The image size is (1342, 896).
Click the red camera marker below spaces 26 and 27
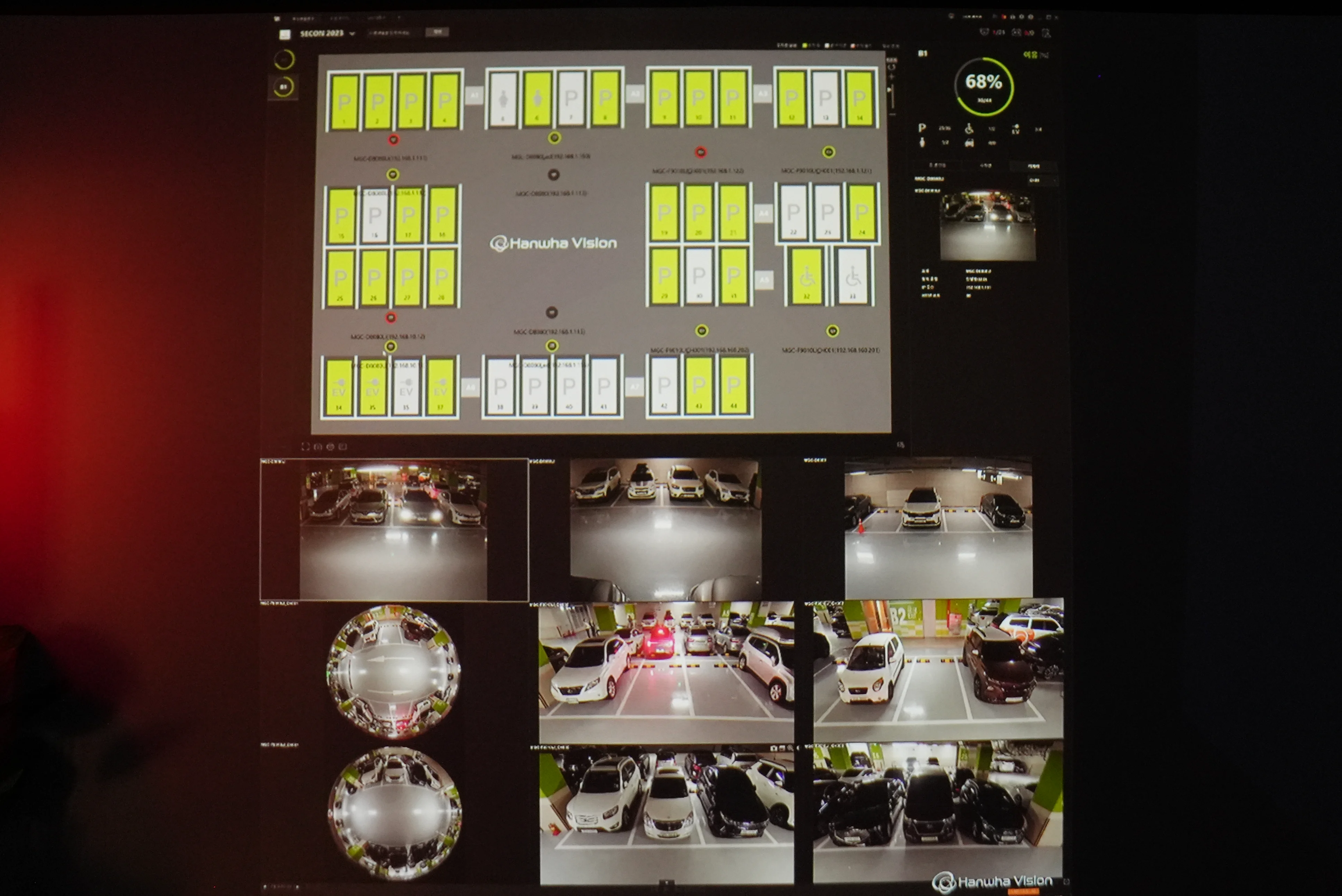[x=391, y=318]
